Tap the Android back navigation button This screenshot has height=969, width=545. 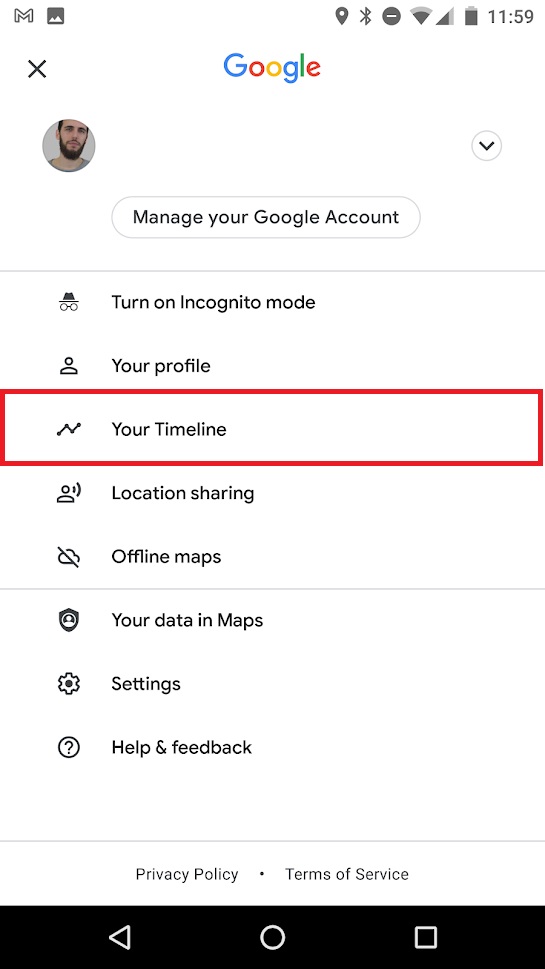click(x=120, y=937)
